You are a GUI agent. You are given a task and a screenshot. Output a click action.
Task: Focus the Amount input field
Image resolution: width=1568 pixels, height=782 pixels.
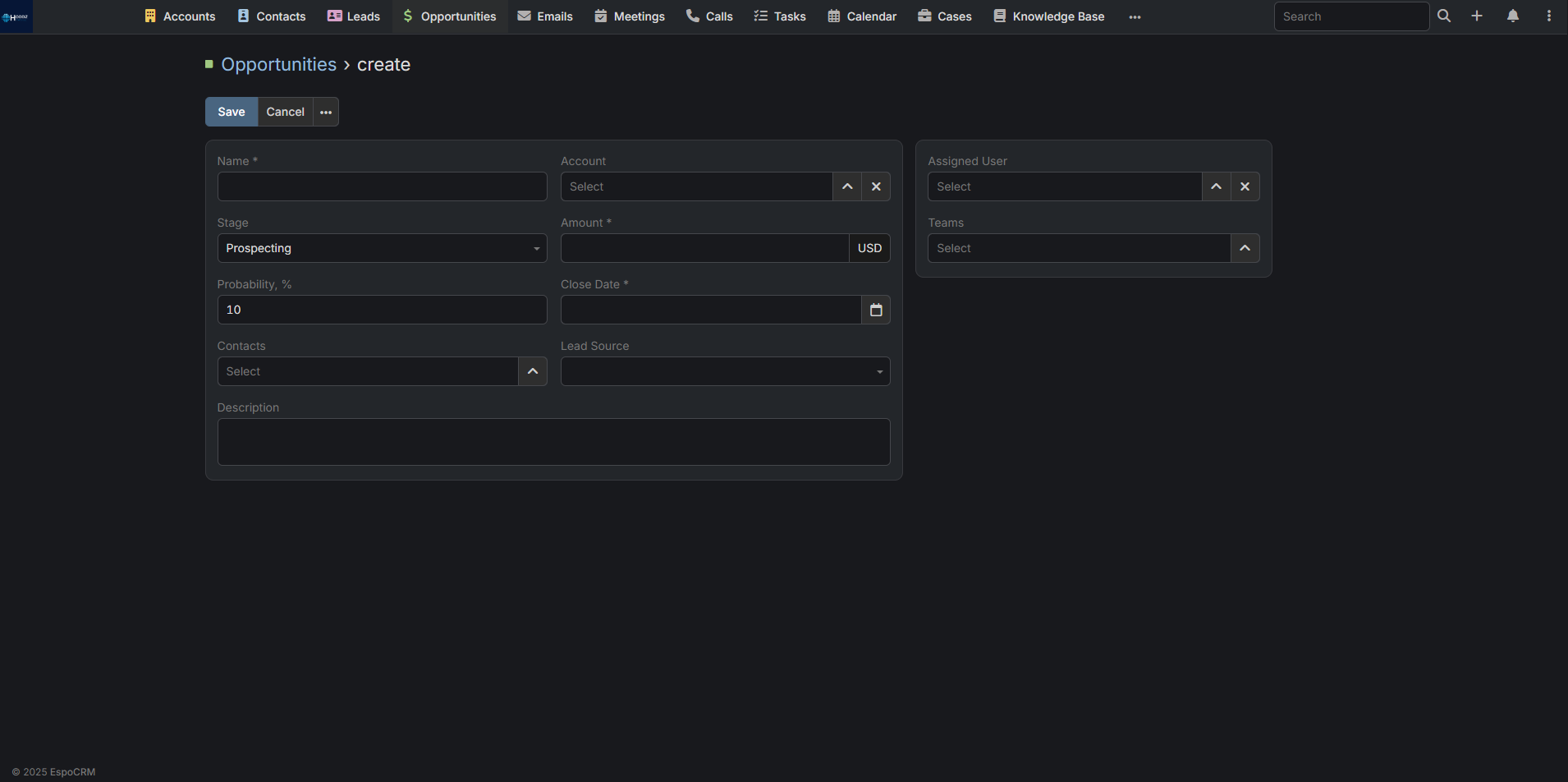click(705, 248)
